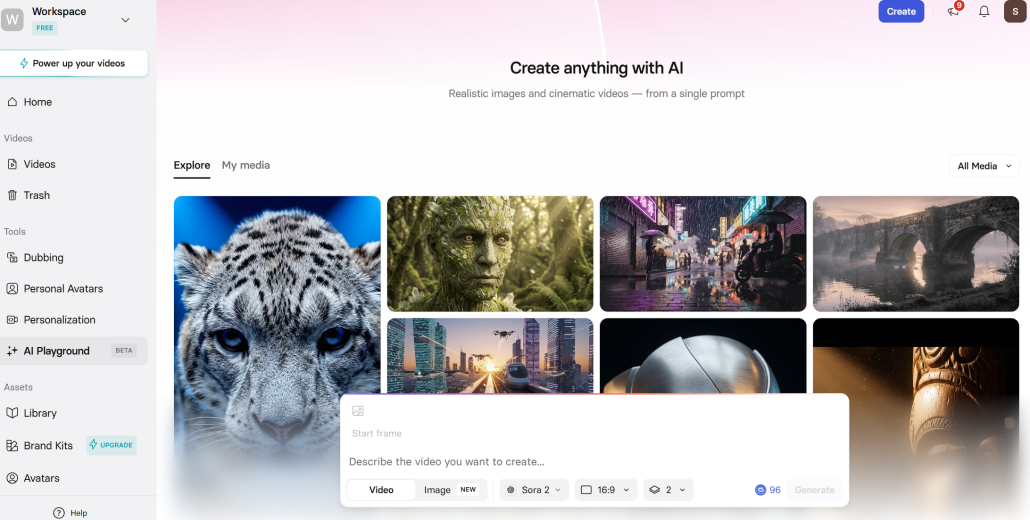1030x520 pixels.
Task: Open the announcements icon with red badge
Action: point(953,12)
